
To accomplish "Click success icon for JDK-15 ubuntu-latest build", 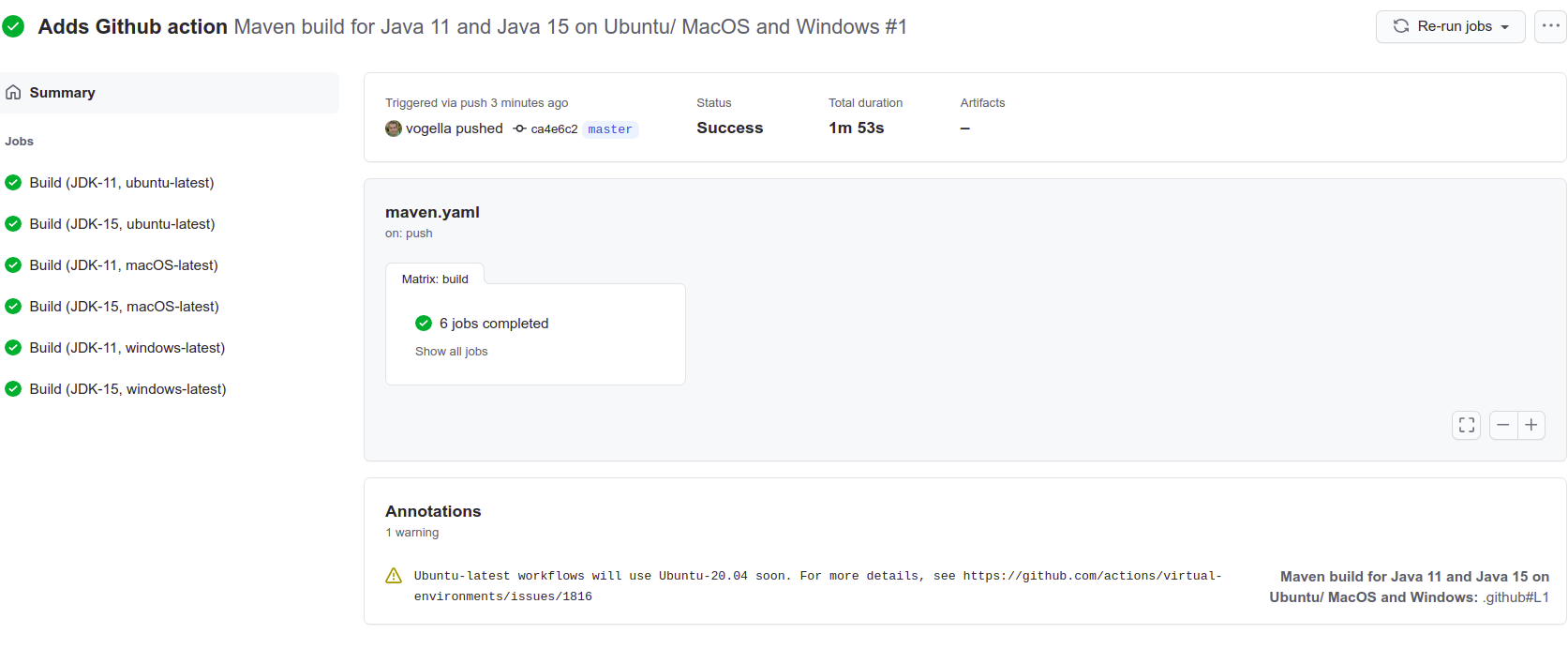I will tap(13, 223).
